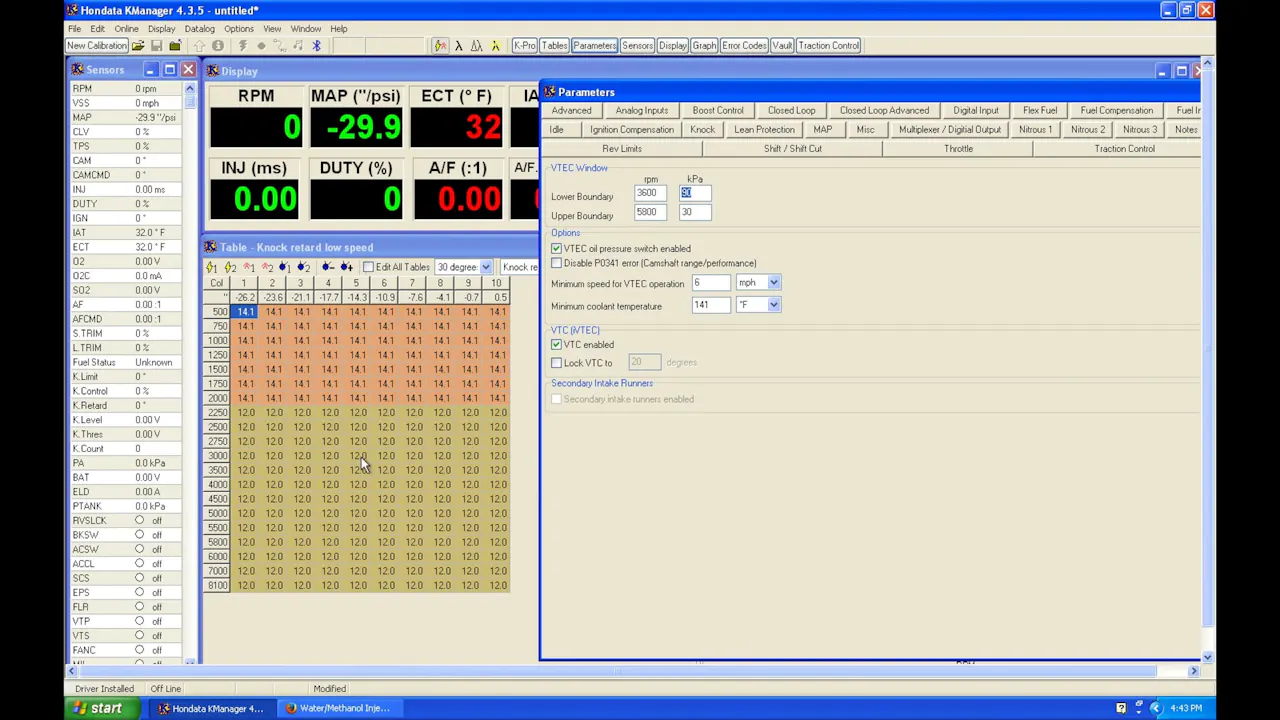Screen dimensions: 1280x720
Task: Click the folder icon right of Save
Action: tap(175, 45)
